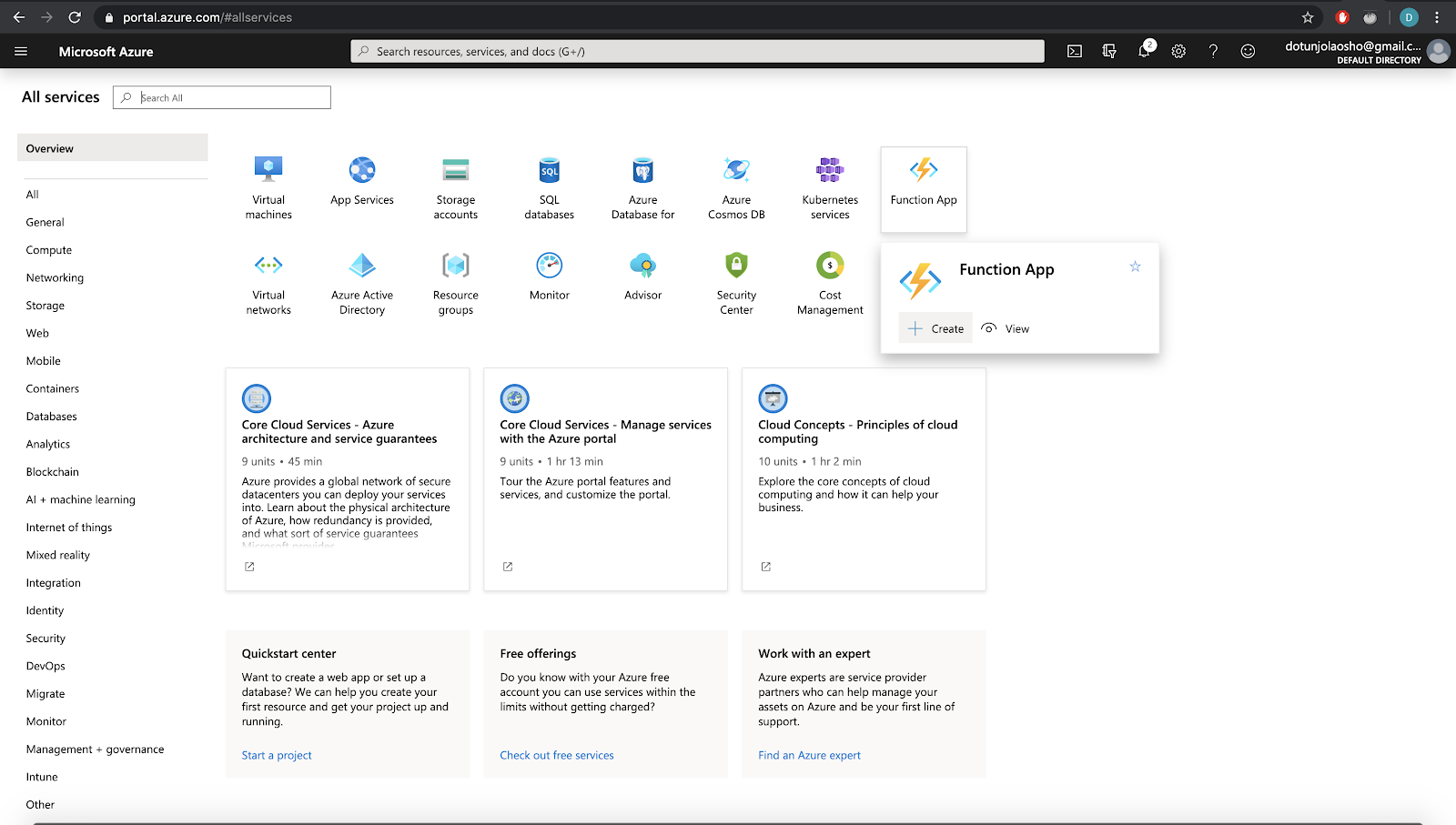Image resolution: width=1456 pixels, height=825 pixels.
Task: Click Find an Azure expert link
Action: (809, 755)
